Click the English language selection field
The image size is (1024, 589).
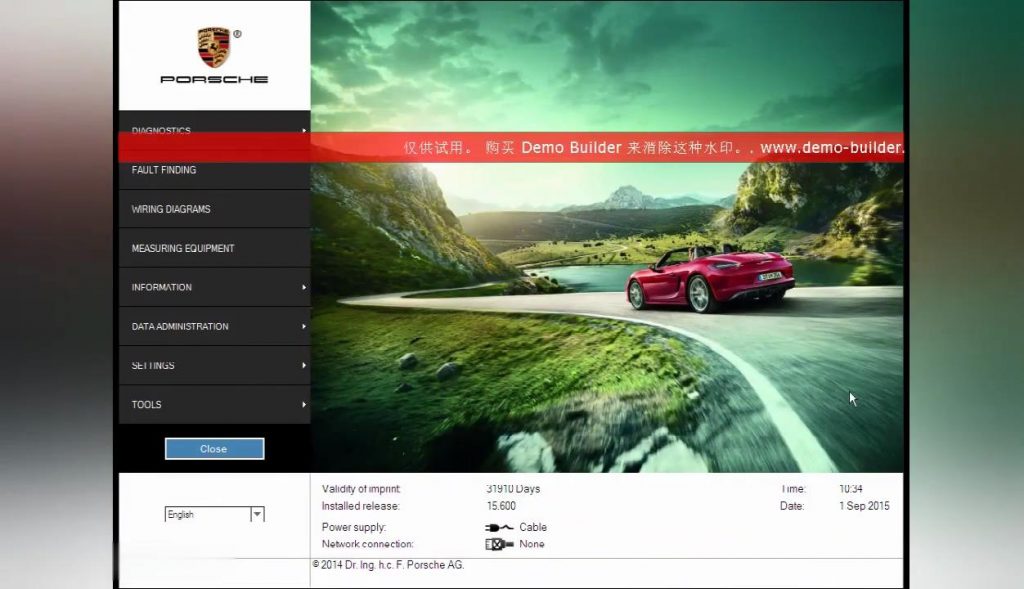[x=206, y=514]
